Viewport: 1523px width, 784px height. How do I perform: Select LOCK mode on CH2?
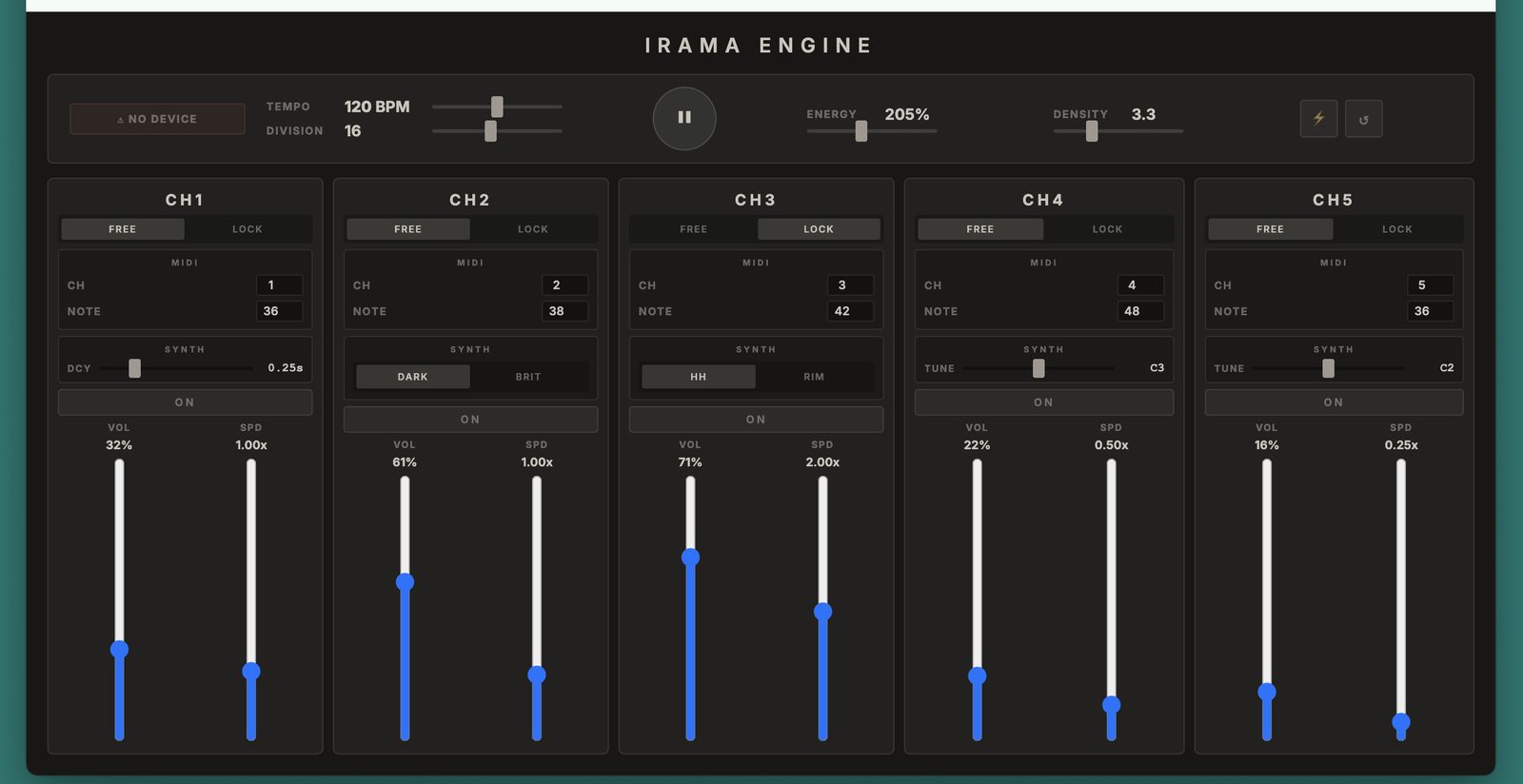coord(533,229)
